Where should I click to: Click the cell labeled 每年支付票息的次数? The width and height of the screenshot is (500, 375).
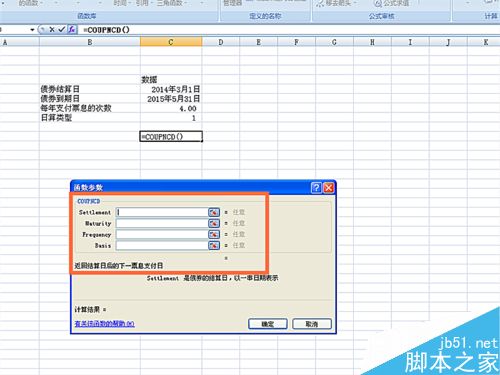[90, 108]
